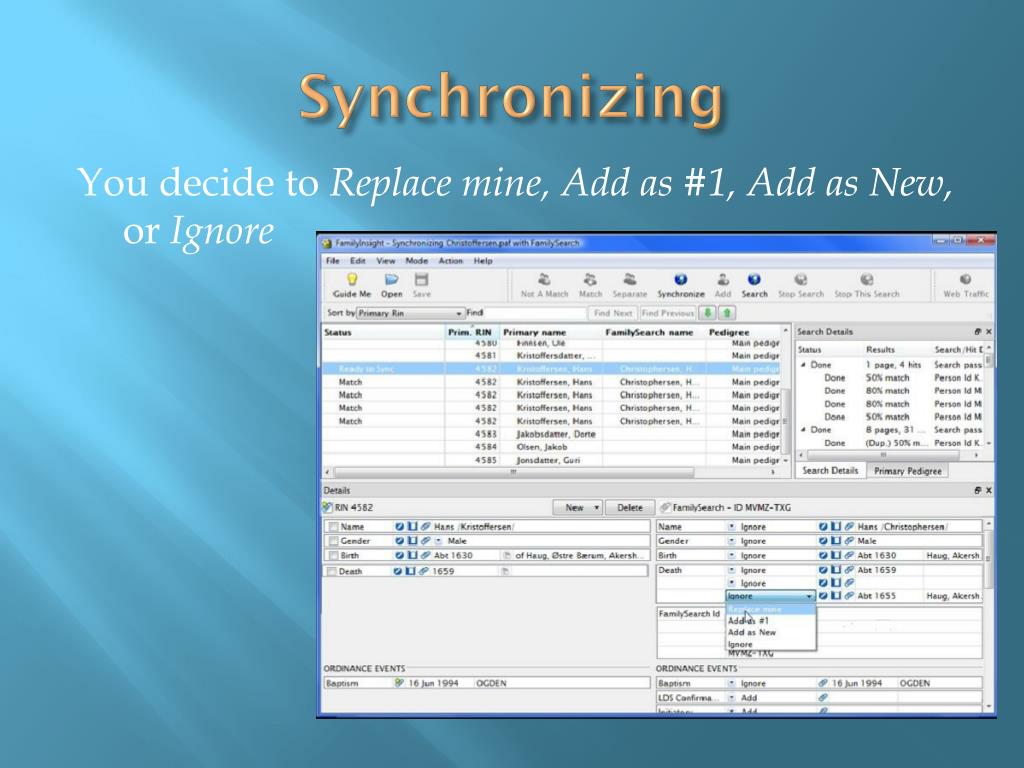Open action dropdown for FamilySearch Baptism row
The height and width of the screenshot is (768, 1024).
point(731,683)
